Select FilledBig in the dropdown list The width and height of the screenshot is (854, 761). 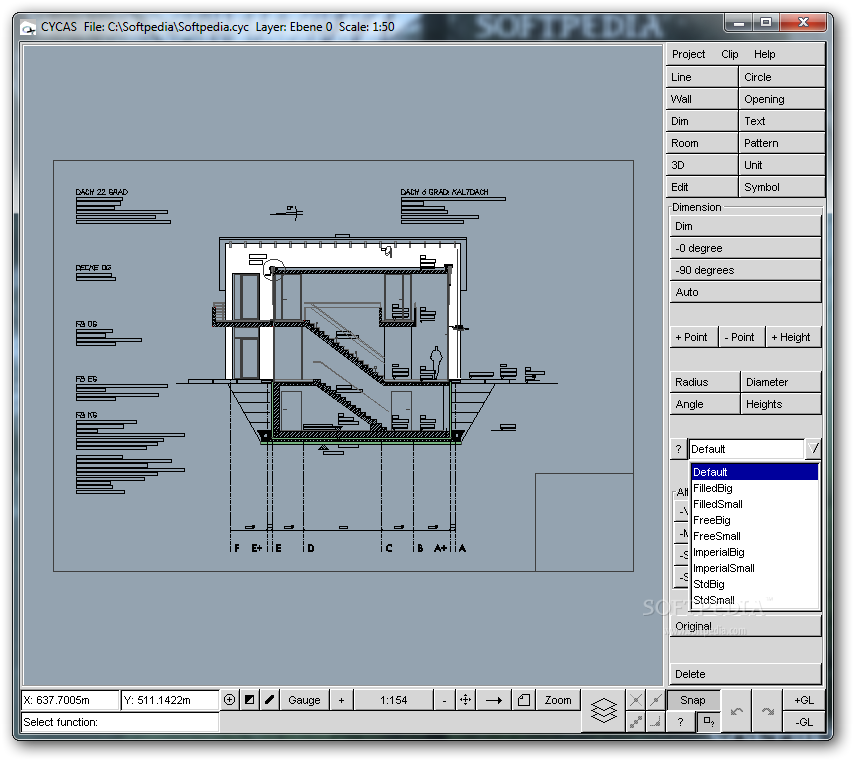[754, 488]
